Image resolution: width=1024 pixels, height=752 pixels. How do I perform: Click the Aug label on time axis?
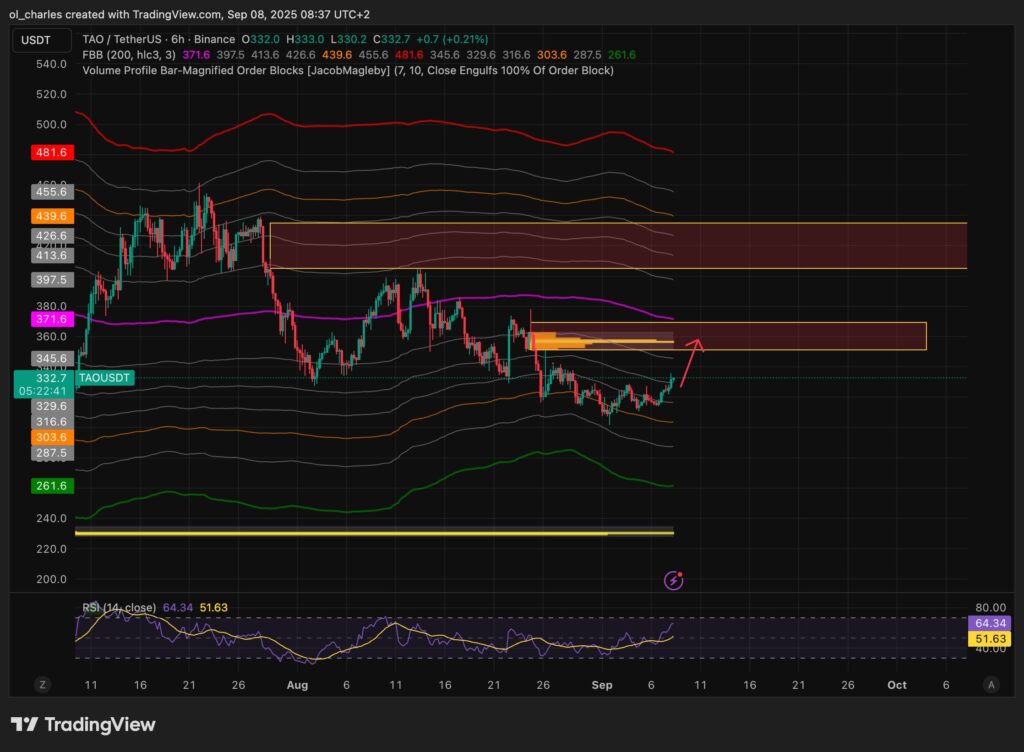pos(297,685)
